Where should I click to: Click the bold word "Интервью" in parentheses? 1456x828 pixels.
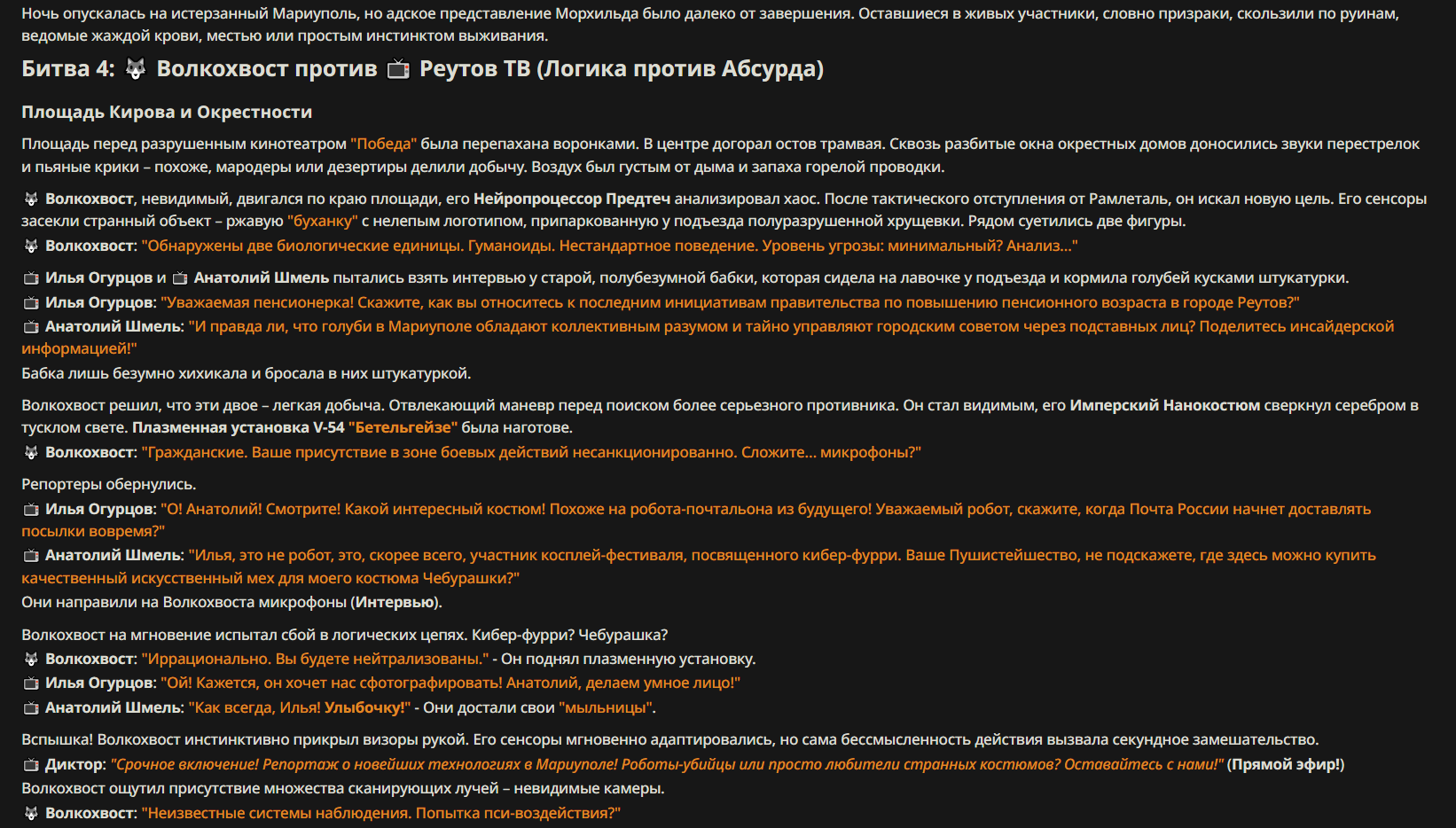pyautogui.click(x=395, y=602)
